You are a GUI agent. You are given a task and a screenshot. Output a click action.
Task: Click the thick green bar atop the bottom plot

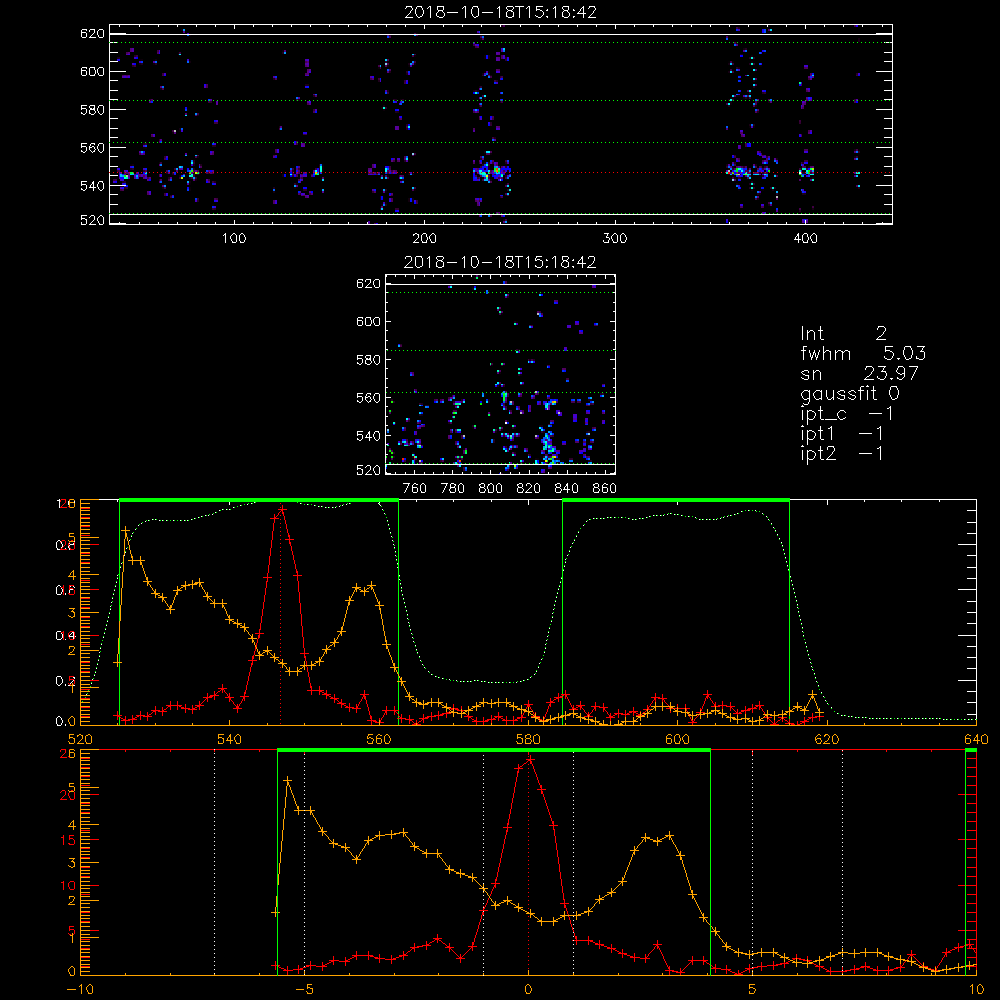[494, 750]
